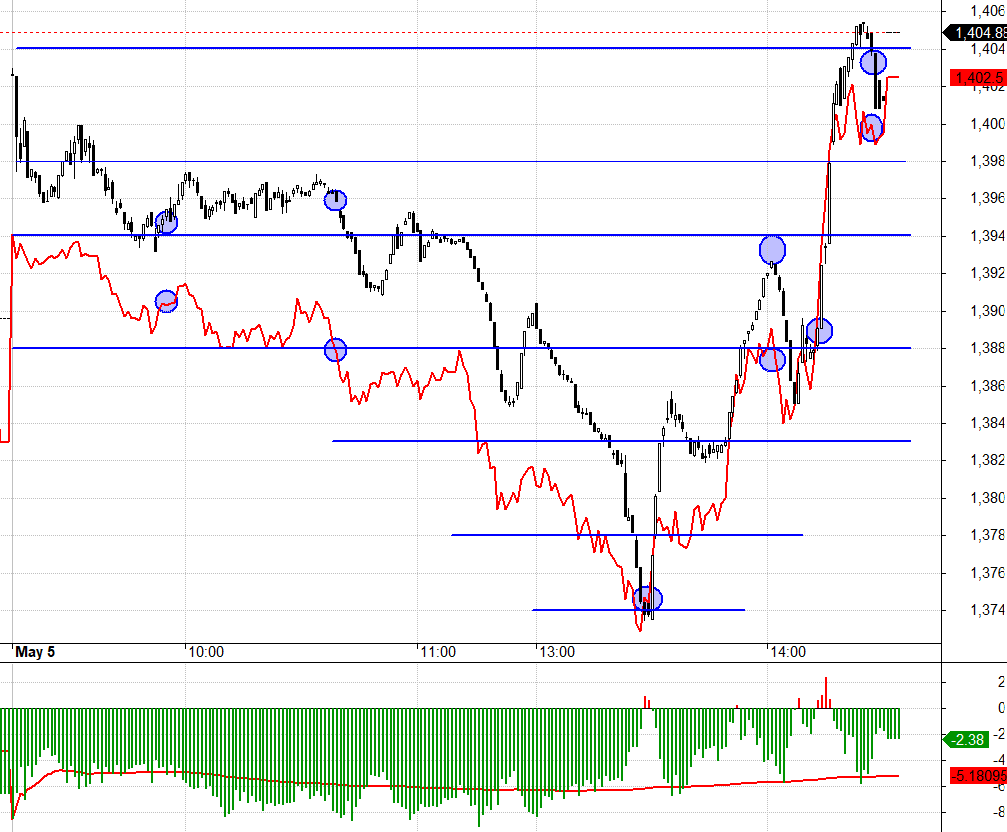Select the 13:00 time axis label

(x=556, y=652)
